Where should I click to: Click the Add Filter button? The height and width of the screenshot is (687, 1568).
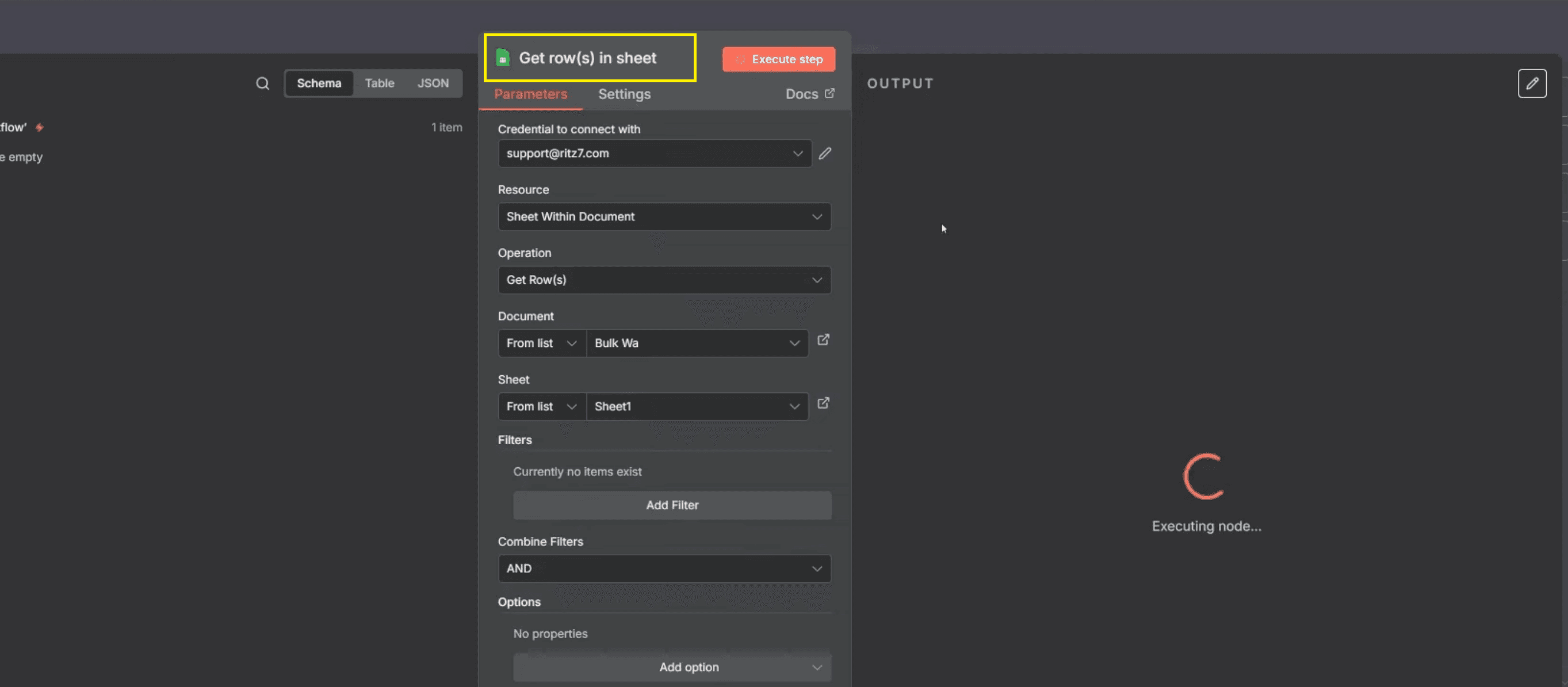[672, 505]
